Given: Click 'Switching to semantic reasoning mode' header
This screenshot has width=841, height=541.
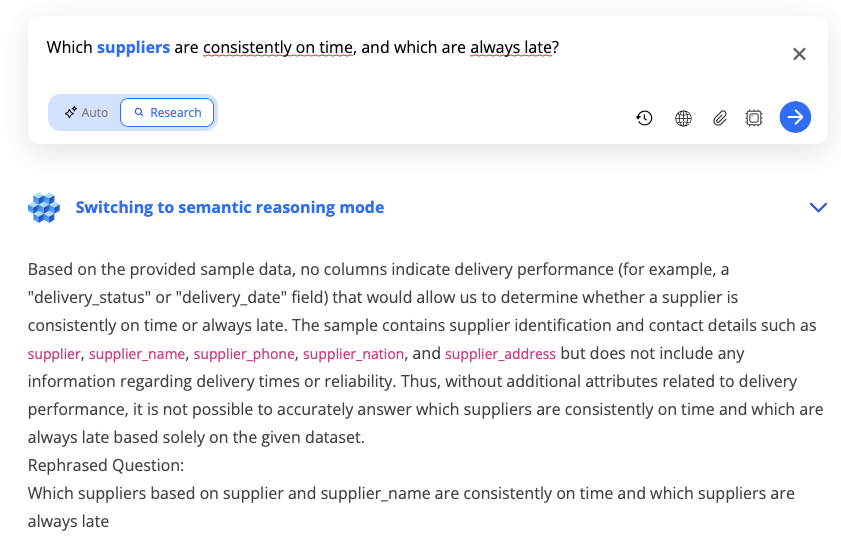Looking at the screenshot, I should (x=230, y=208).
